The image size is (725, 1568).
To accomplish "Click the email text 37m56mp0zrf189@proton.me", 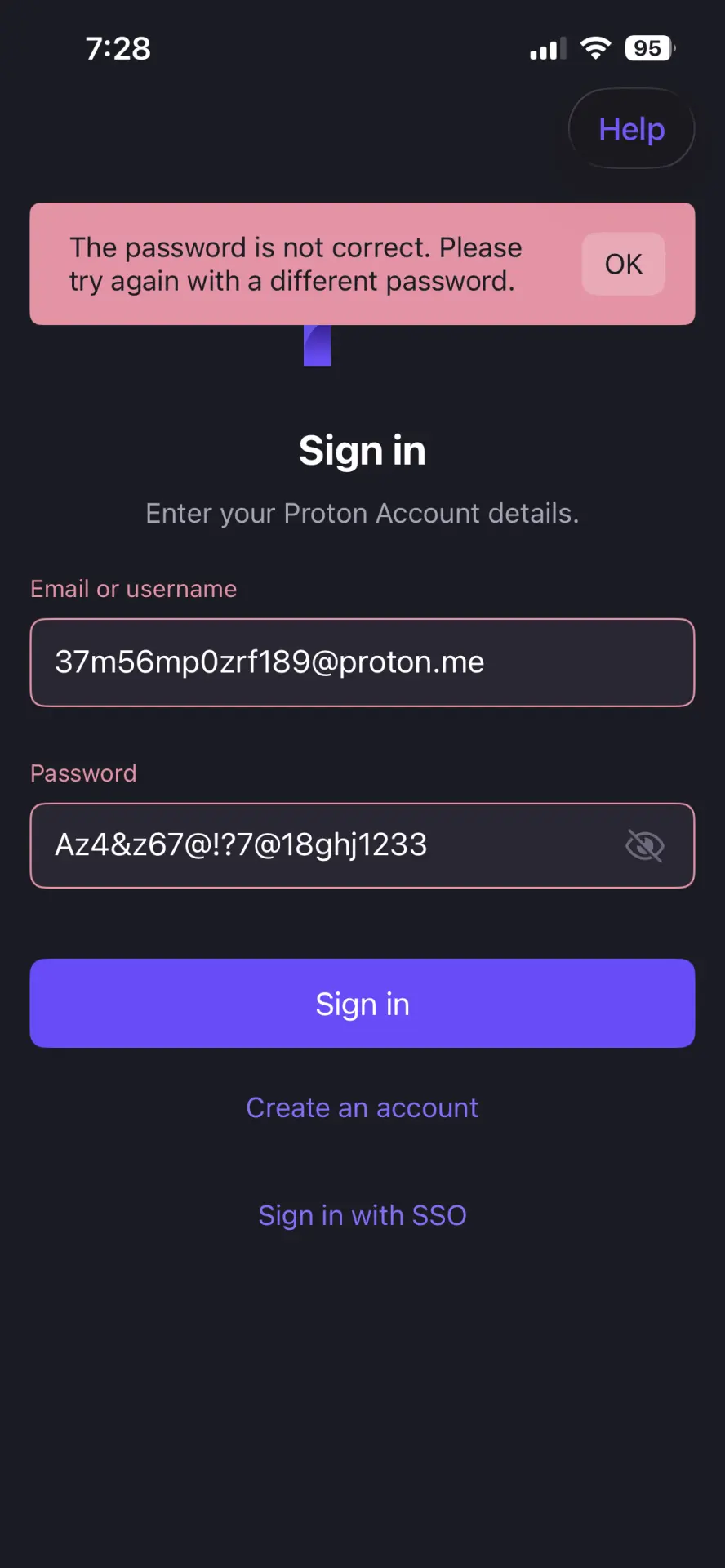I will tap(269, 662).
